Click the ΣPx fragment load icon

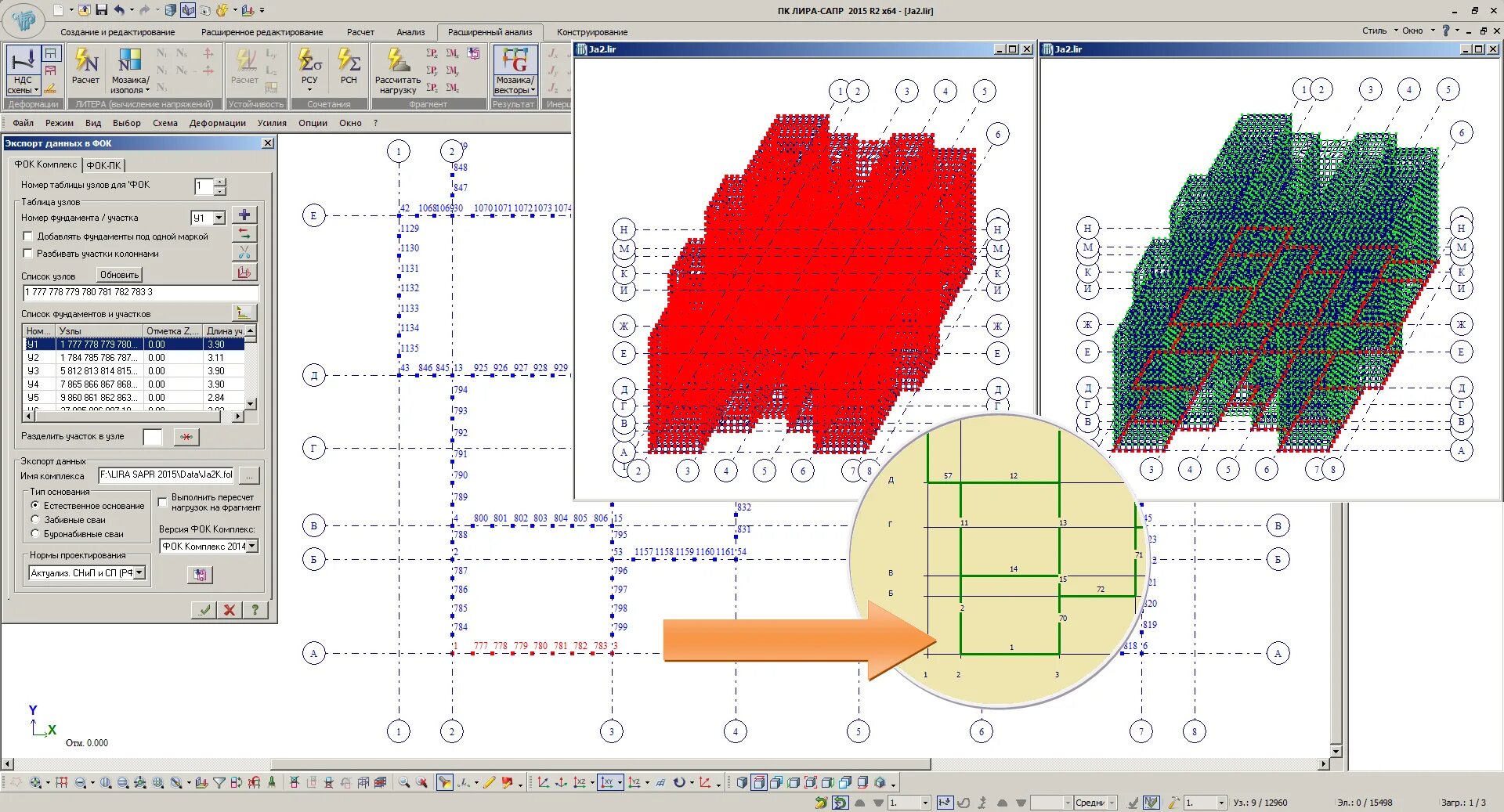(432, 53)
